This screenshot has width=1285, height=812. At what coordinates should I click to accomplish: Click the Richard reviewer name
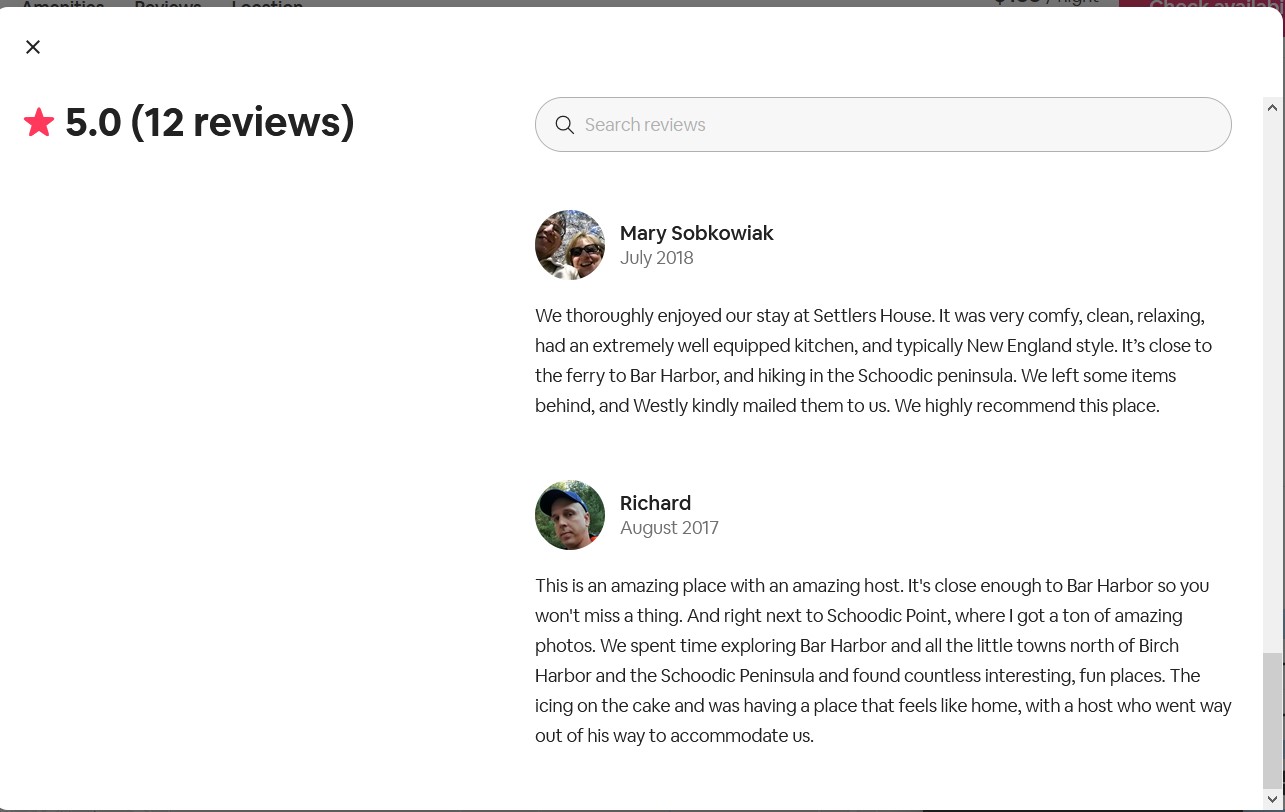[x=655, y=503]
